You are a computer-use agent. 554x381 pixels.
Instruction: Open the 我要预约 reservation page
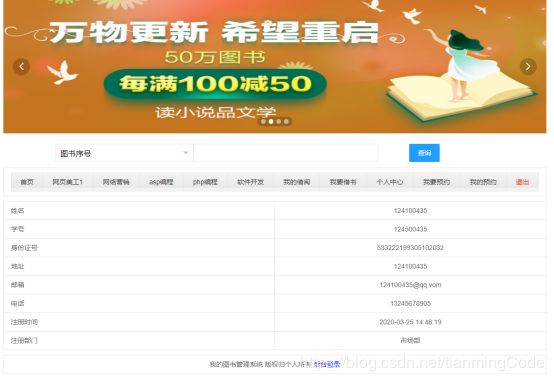436,182
